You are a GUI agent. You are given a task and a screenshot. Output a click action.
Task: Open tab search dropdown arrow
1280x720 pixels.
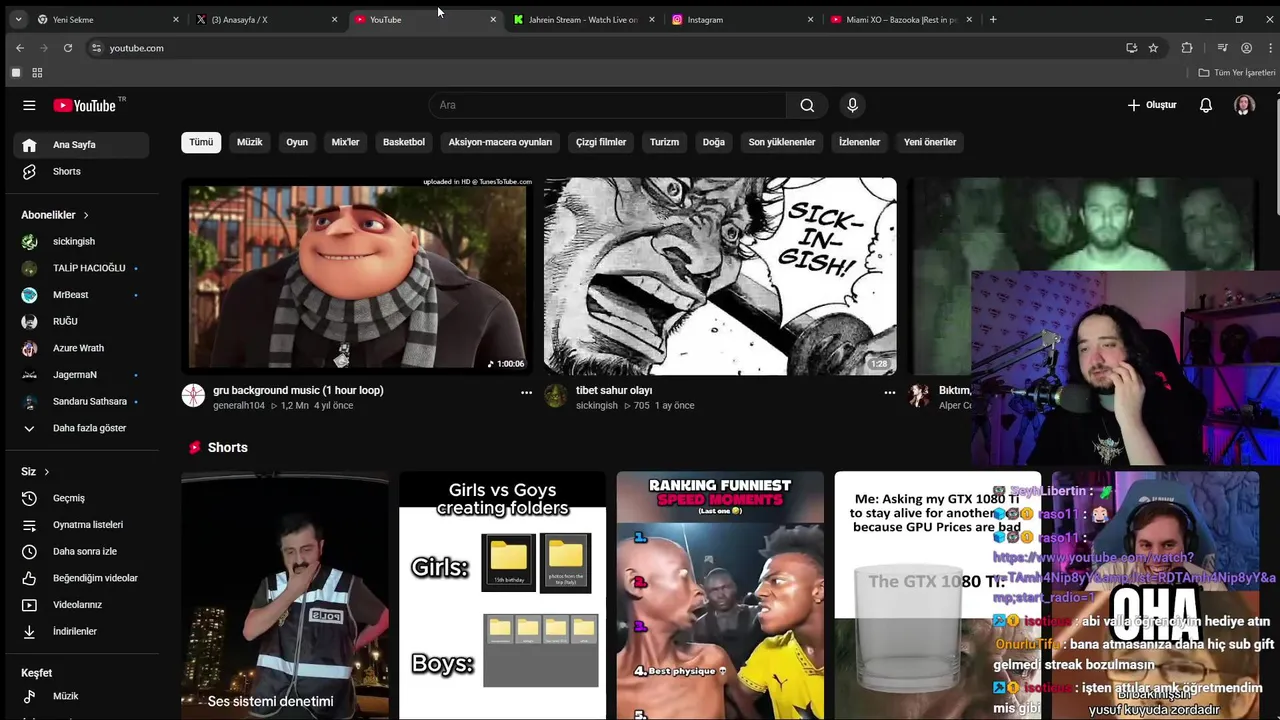point(18,19)
